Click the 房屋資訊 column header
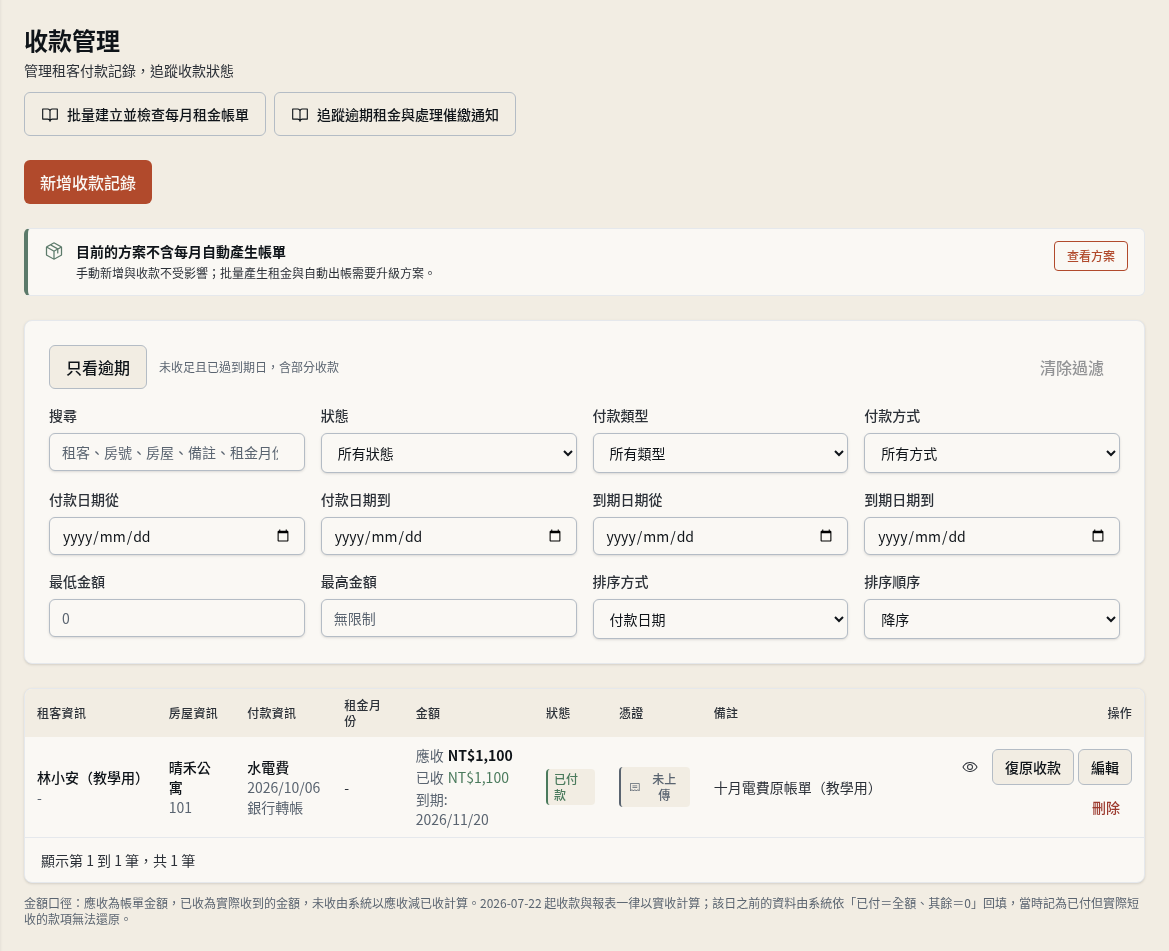 point(193,713)
